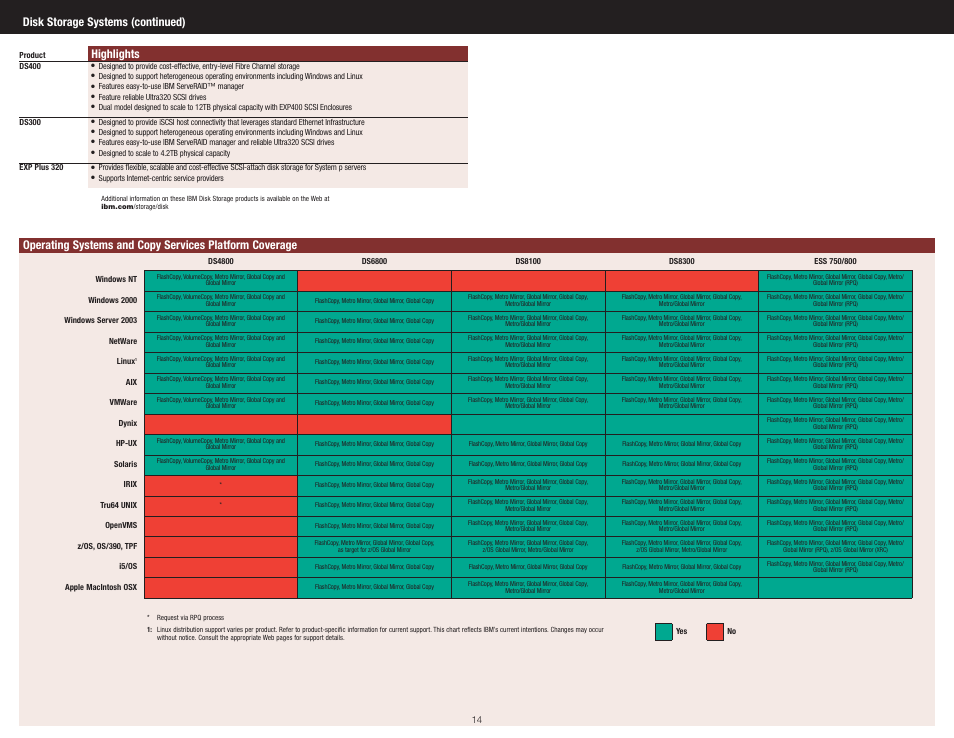Click the DS400 product label
This screenshot has width=954, height=738.
pyautogui.click(x=30, y=66)
